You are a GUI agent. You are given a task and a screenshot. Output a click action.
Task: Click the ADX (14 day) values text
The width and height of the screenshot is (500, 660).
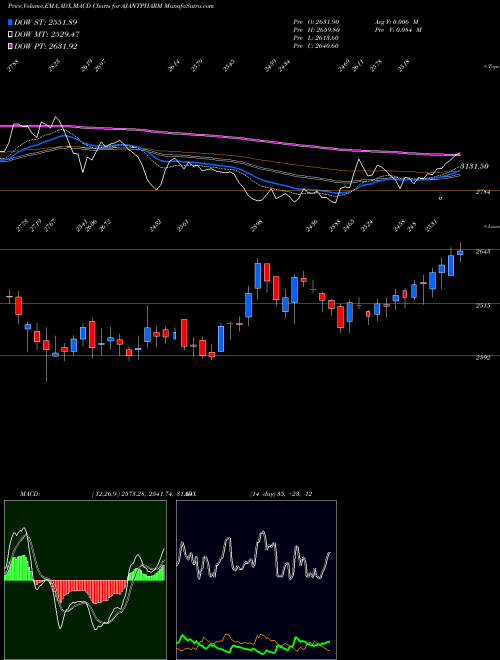click(x=281, y=494)
